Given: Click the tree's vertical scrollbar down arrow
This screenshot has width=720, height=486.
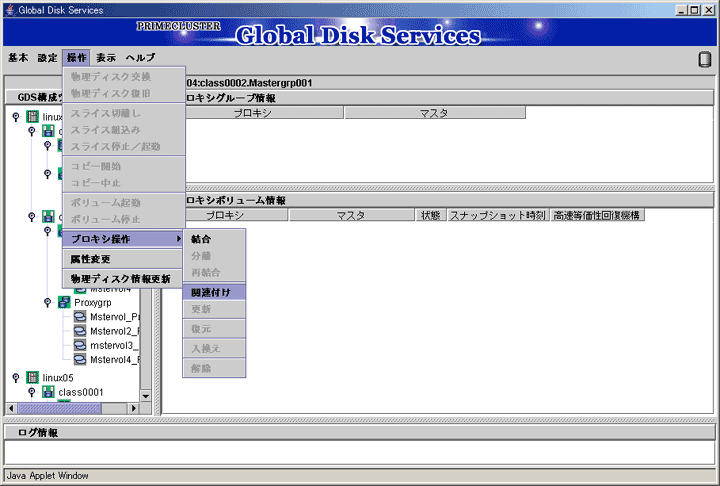Looking at the screenshot, I should click(x=146, y=396).
